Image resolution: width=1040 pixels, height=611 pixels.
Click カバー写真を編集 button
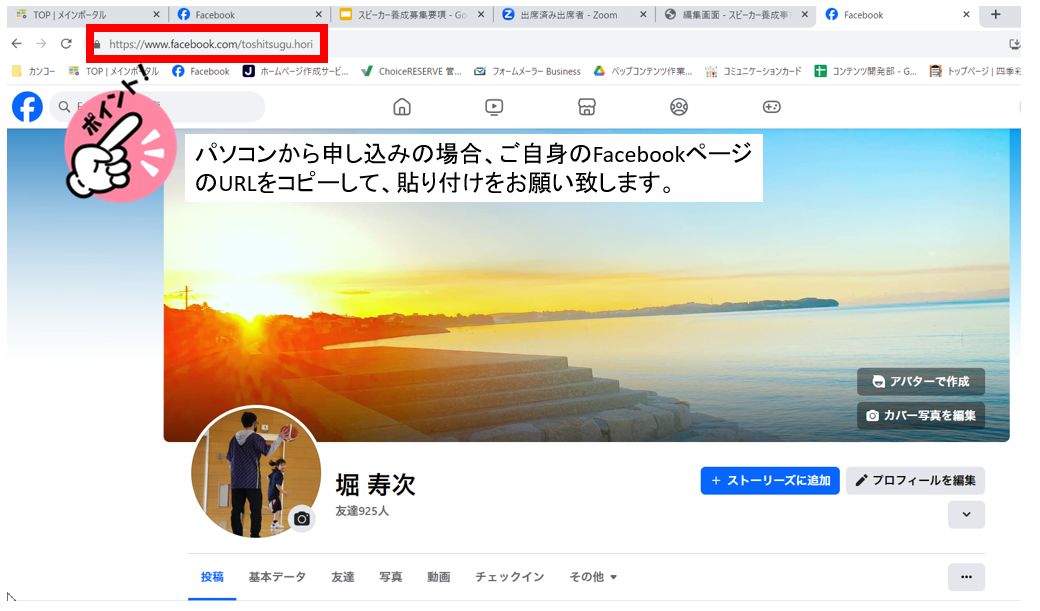pos(920,415)
